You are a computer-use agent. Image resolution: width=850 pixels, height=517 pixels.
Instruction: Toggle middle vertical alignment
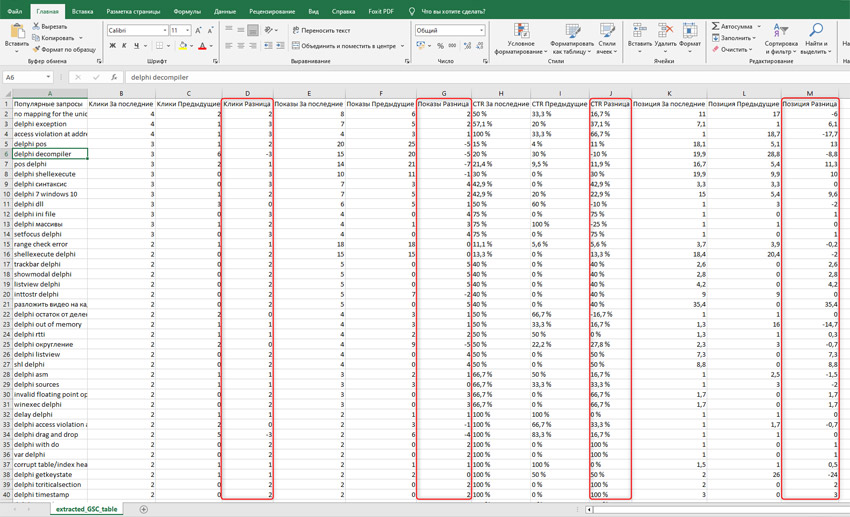(x=241, y=30)
